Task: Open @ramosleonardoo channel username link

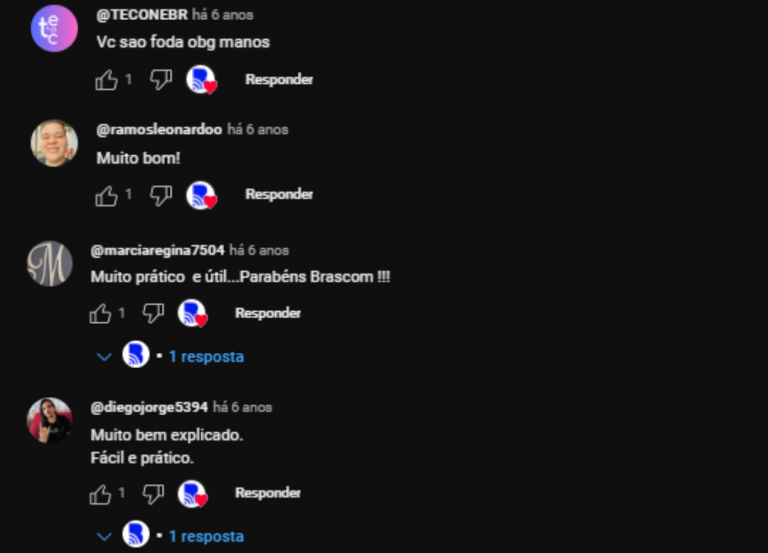Action: pos(159,129)
